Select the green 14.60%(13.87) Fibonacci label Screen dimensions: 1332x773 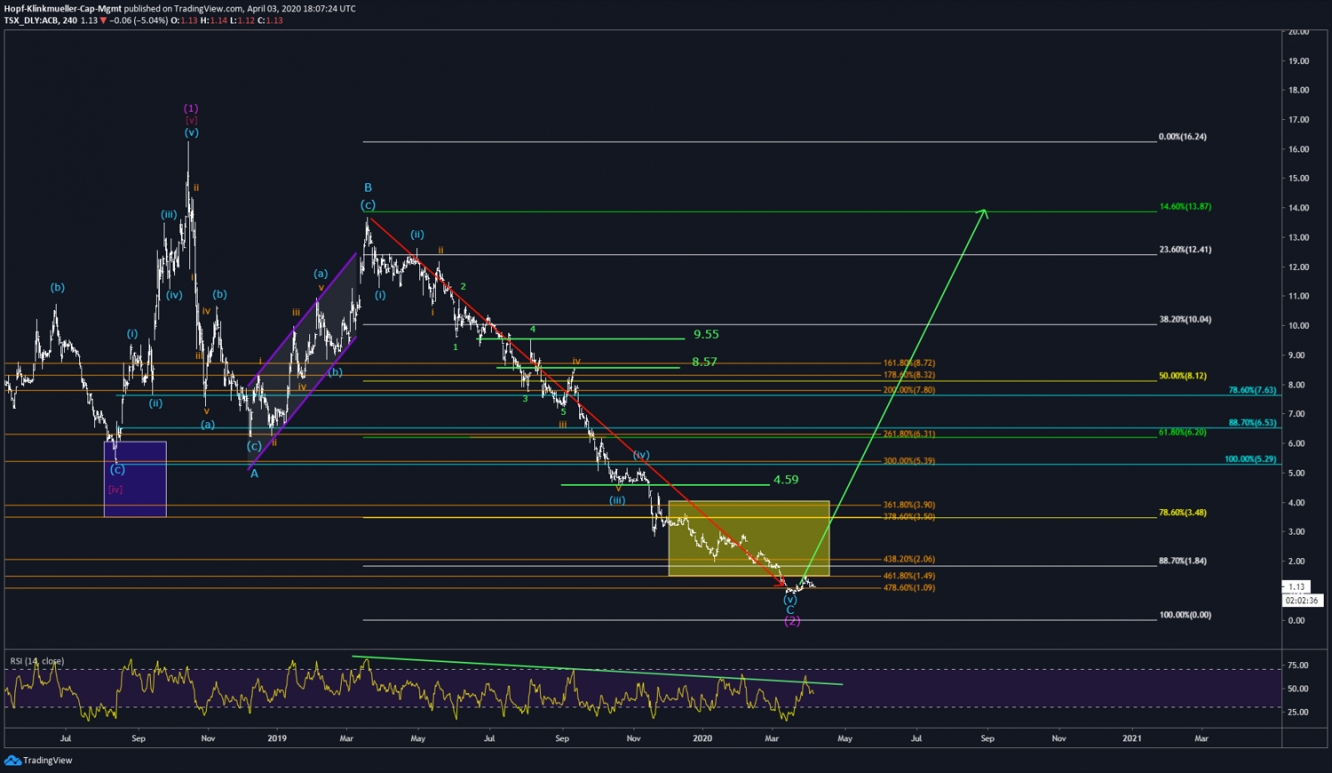click(x=1185, y=206)
